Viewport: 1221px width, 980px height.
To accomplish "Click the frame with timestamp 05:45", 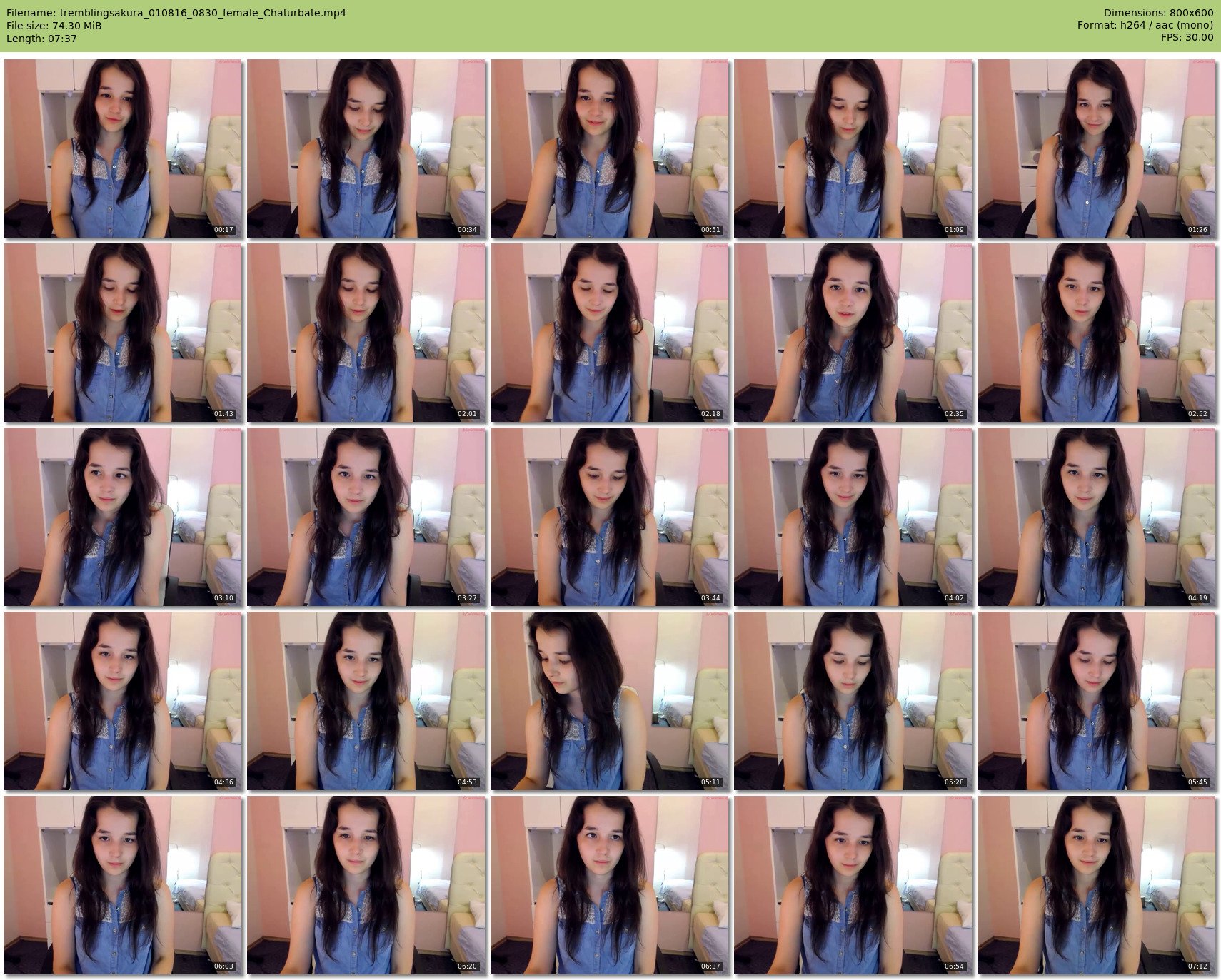I will (x=1097, y=701).
